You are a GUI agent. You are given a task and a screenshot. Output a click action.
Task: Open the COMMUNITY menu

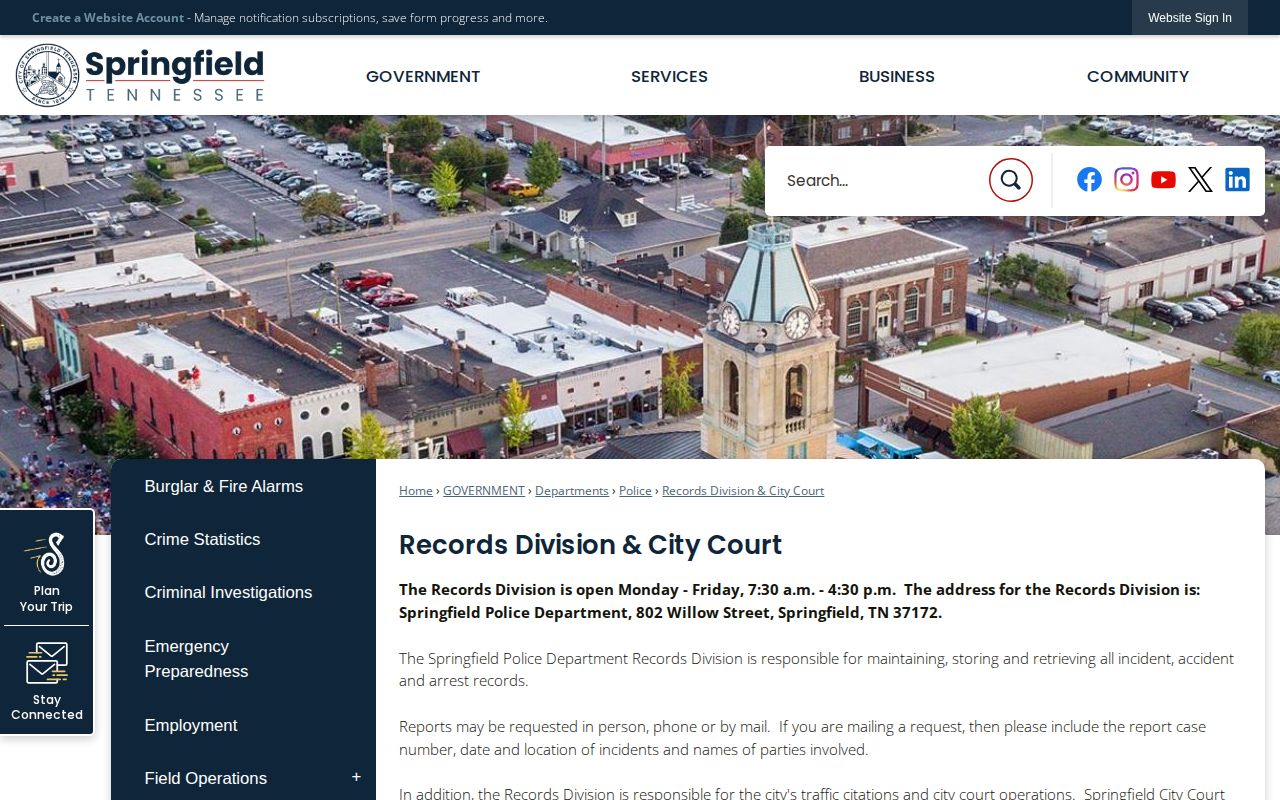(1138, 76)
